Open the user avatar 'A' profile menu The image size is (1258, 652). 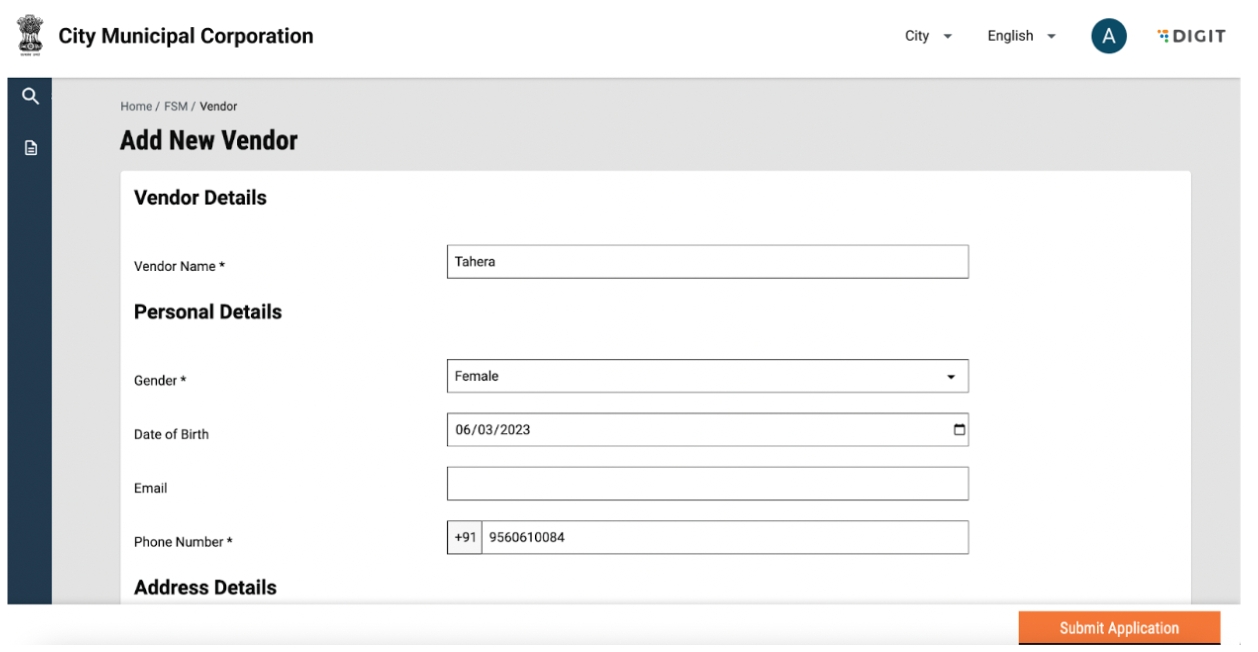[1109, 36]
